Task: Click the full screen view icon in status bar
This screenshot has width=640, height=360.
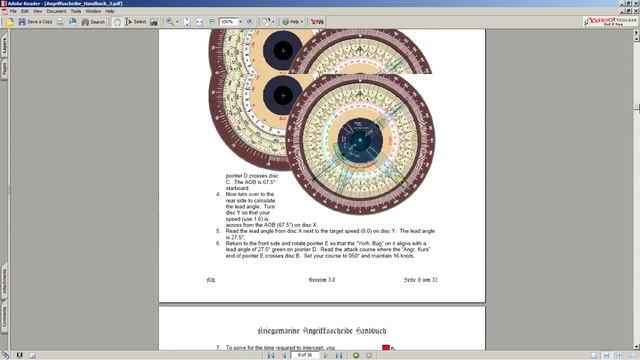Action: click(x=19, y=355)
